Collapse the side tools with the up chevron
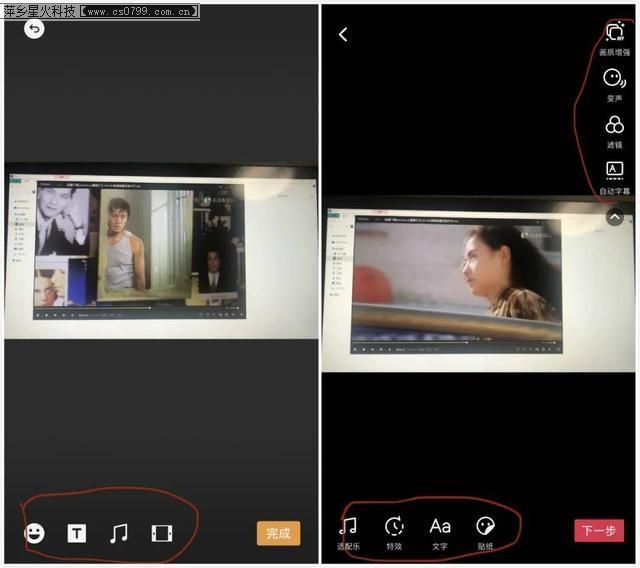640x568 pixels. pyautogui.click(x=615, y=217)
